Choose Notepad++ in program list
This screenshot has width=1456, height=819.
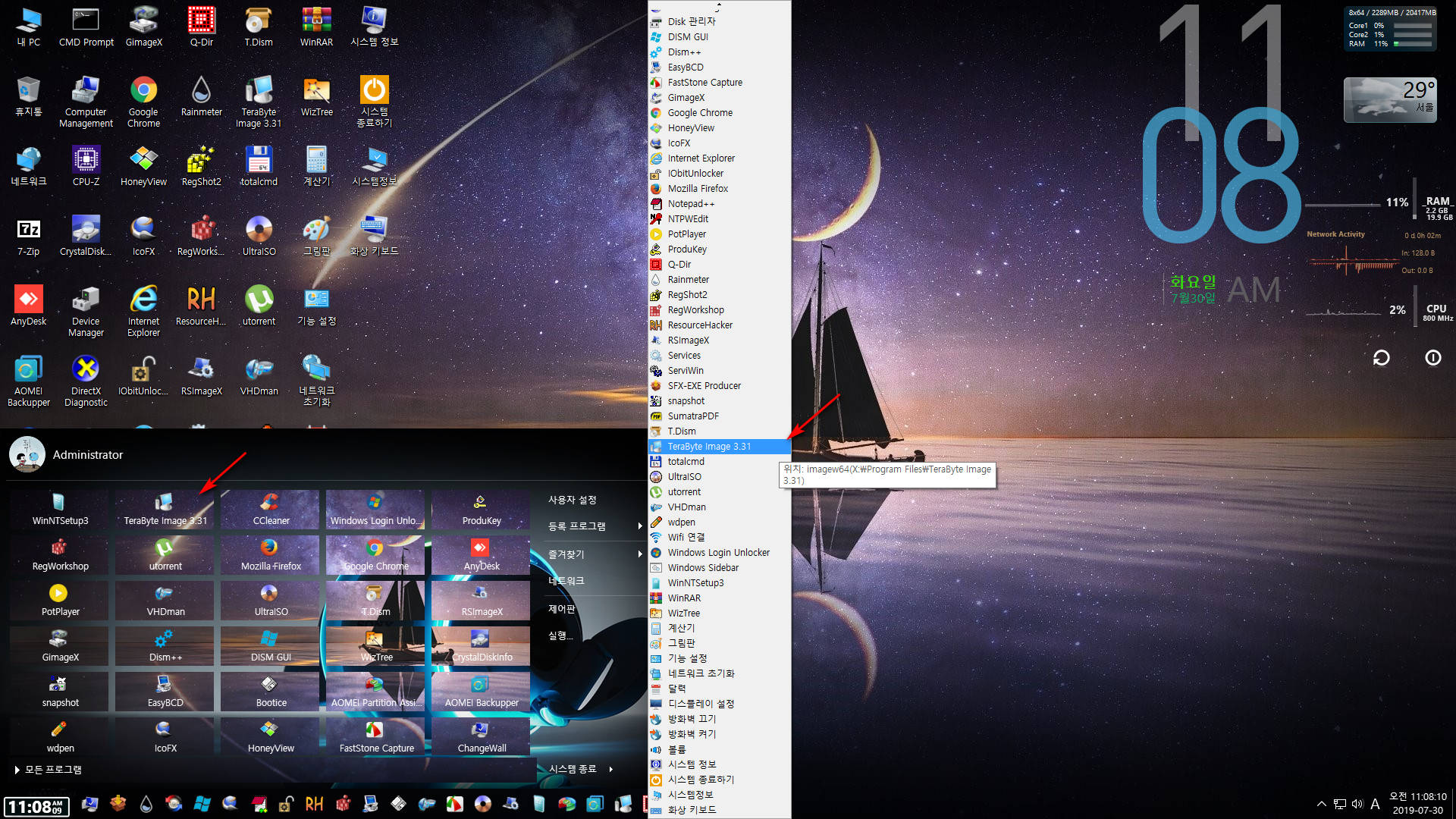719,203
